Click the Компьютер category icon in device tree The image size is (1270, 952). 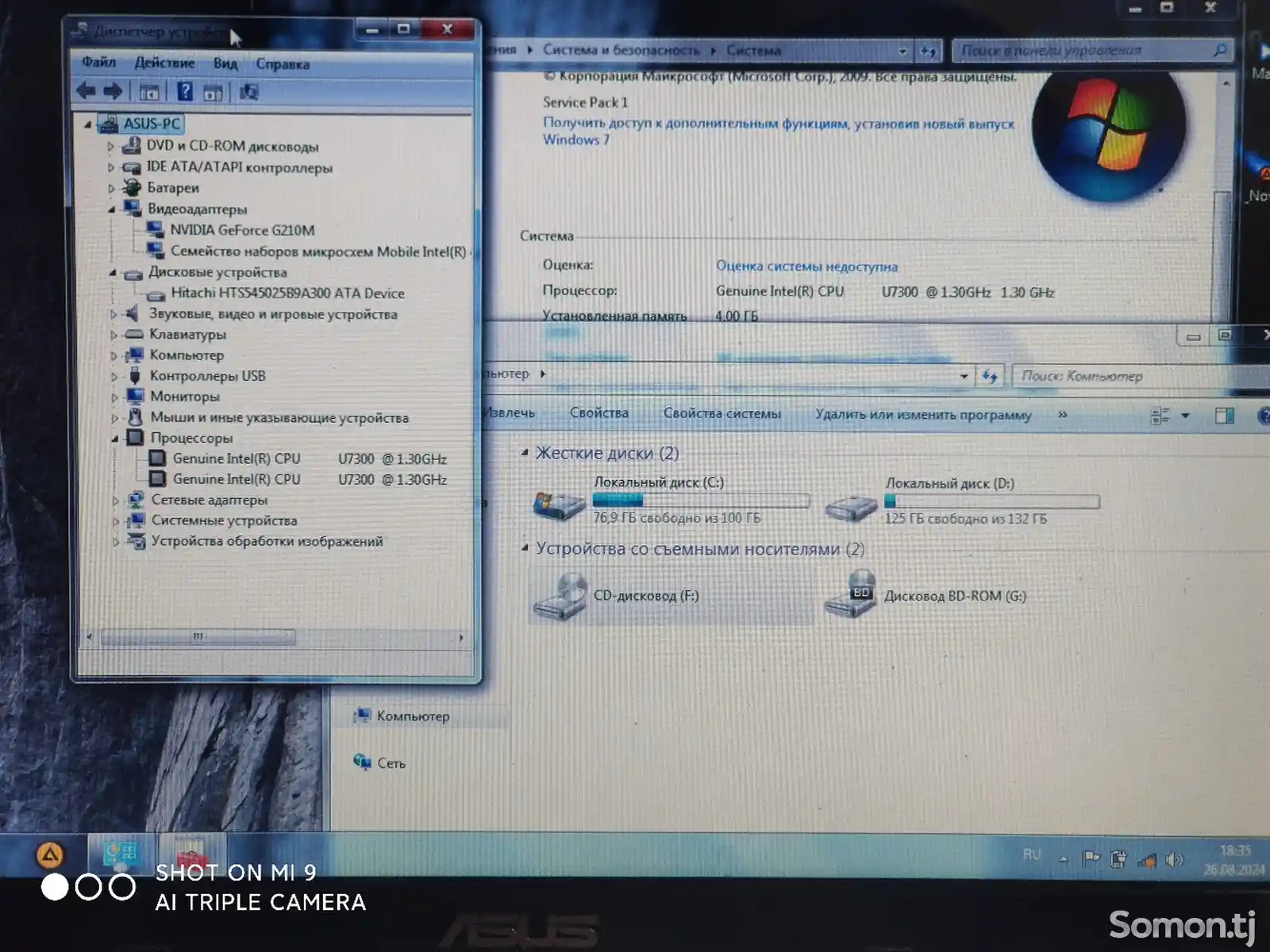[135, 355]
